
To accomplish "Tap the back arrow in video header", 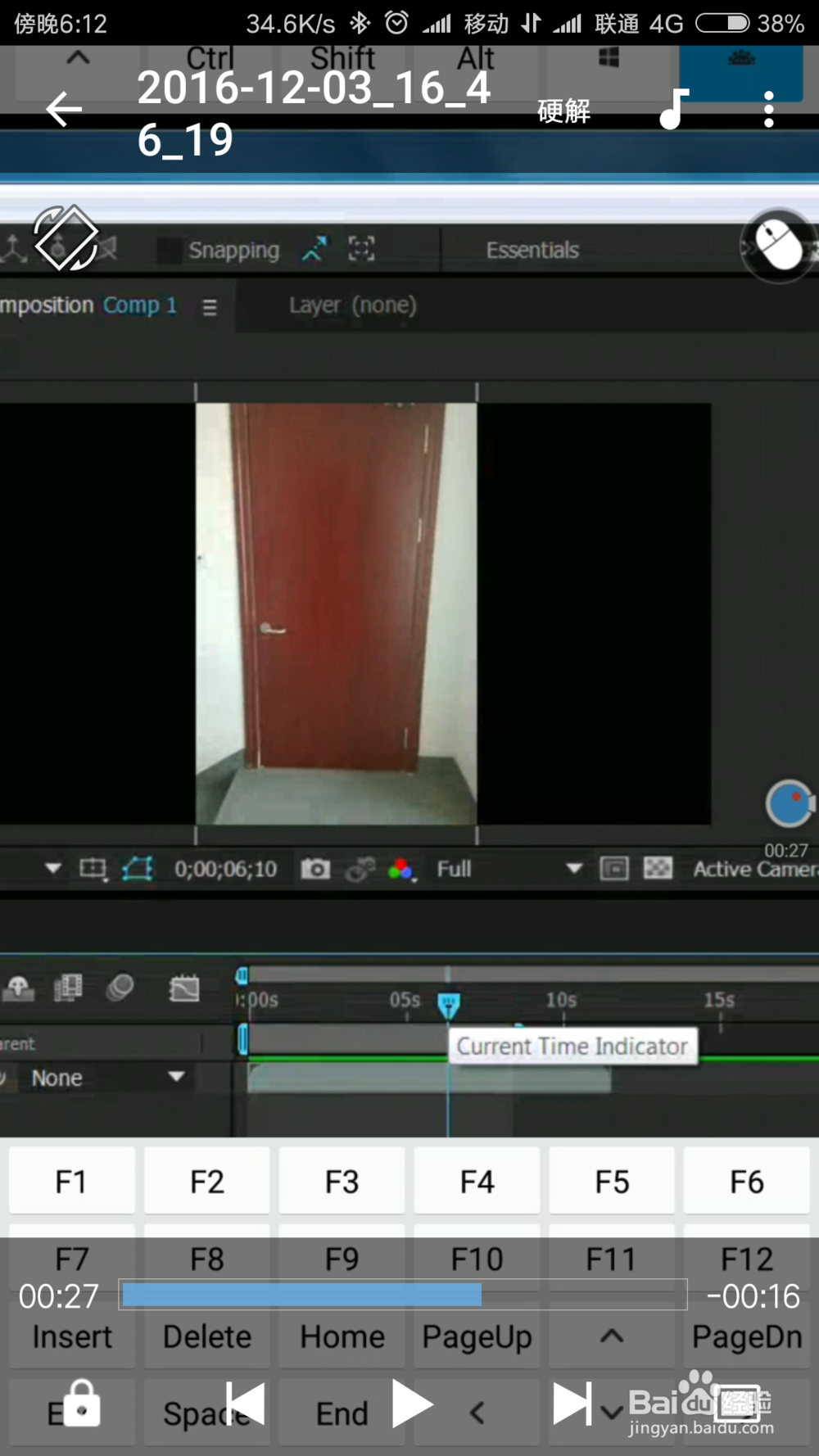I will 64,110.
